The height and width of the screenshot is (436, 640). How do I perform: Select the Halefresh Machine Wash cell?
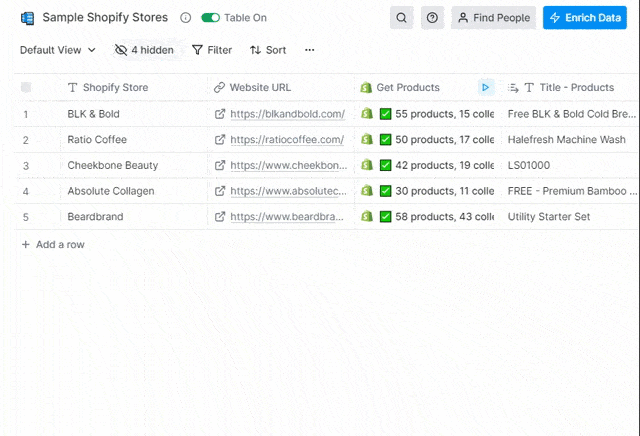pos(571,140)
